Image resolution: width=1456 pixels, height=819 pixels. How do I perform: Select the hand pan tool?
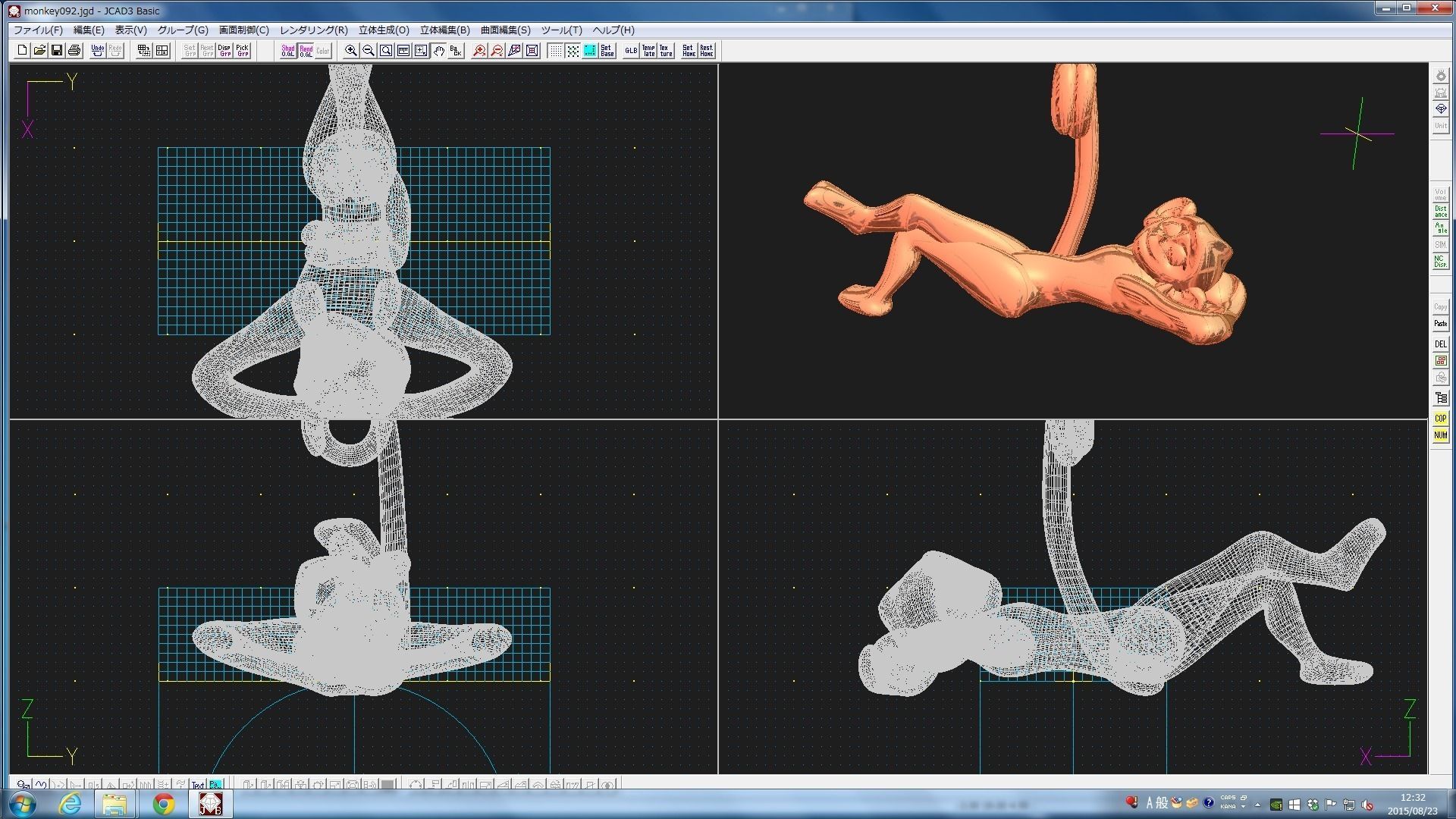coord(439,51)
